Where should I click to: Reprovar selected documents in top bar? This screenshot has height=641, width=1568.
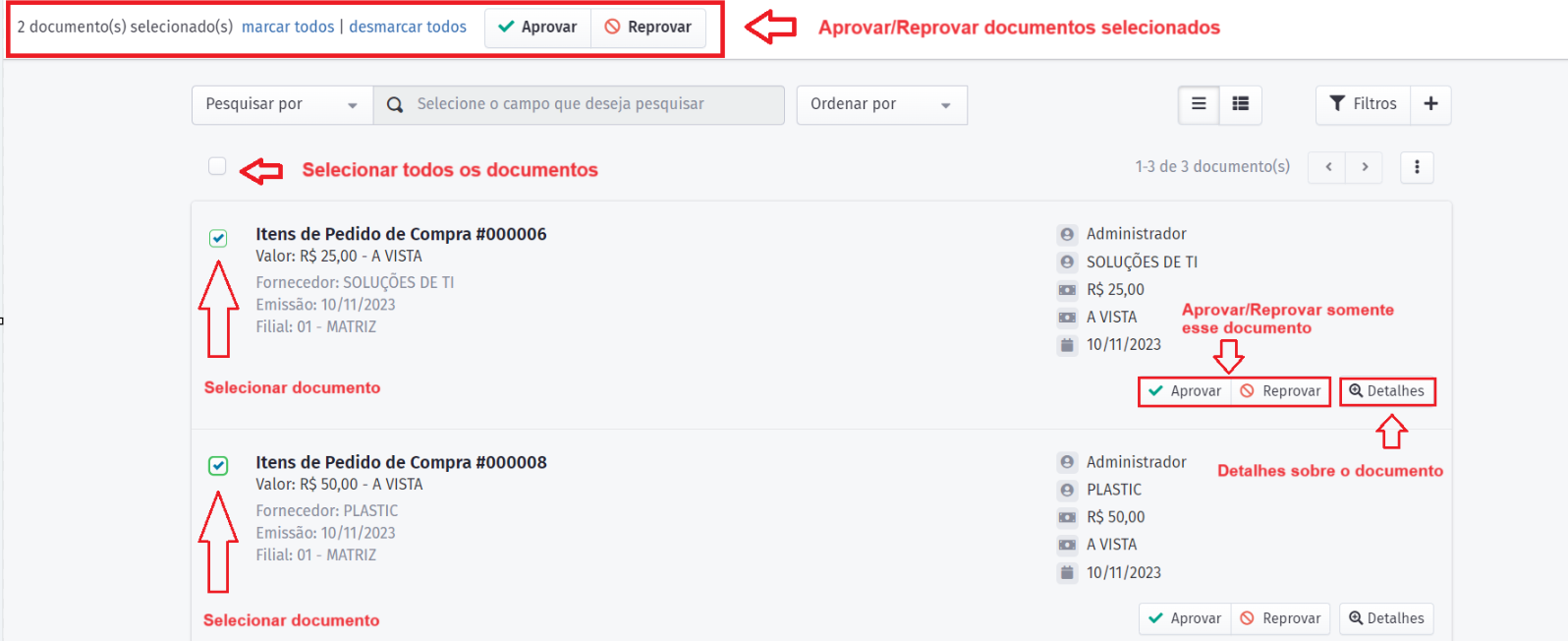click(648, 28)
